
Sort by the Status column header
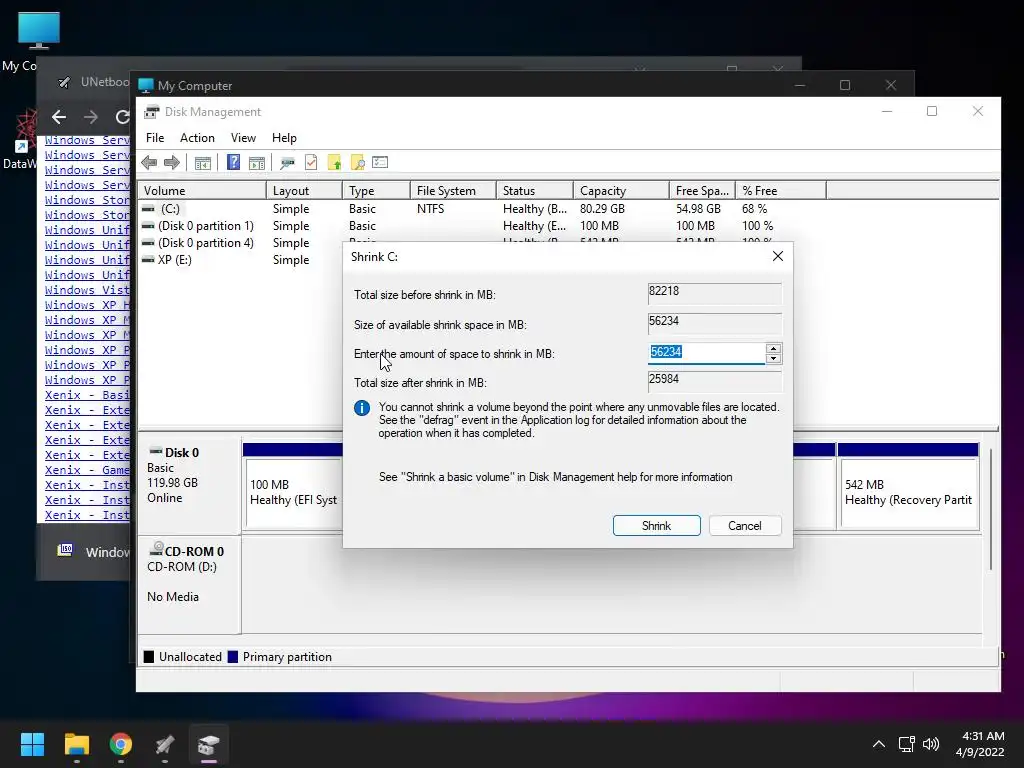click(535, 191)
